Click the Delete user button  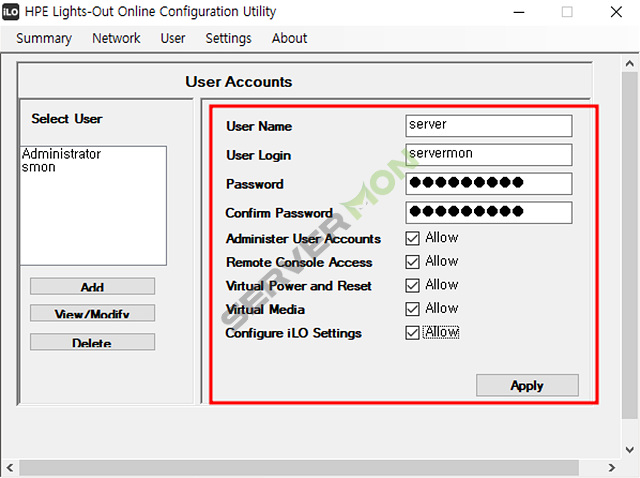92,342
